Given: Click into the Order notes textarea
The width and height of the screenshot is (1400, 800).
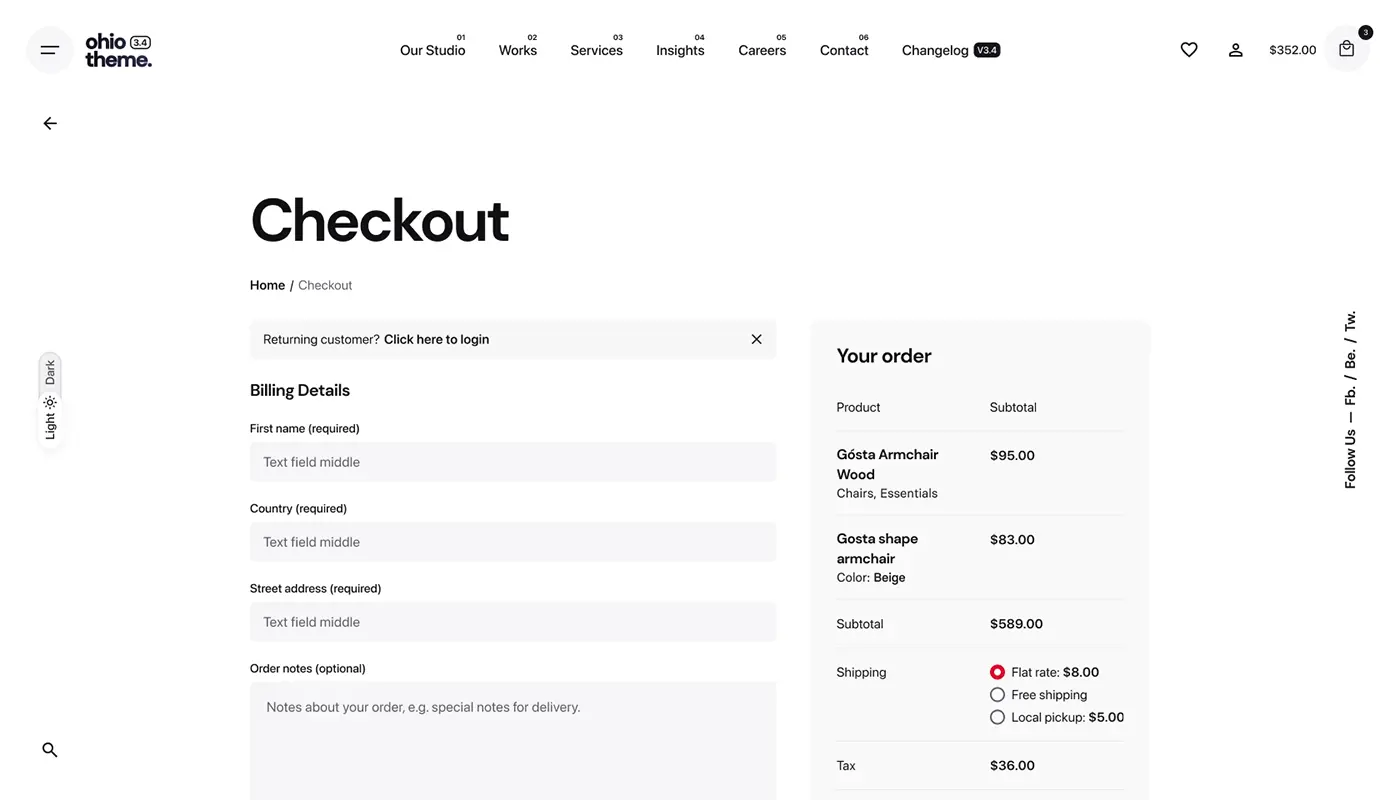Looking at the screenshot, I should click(513, 740).
